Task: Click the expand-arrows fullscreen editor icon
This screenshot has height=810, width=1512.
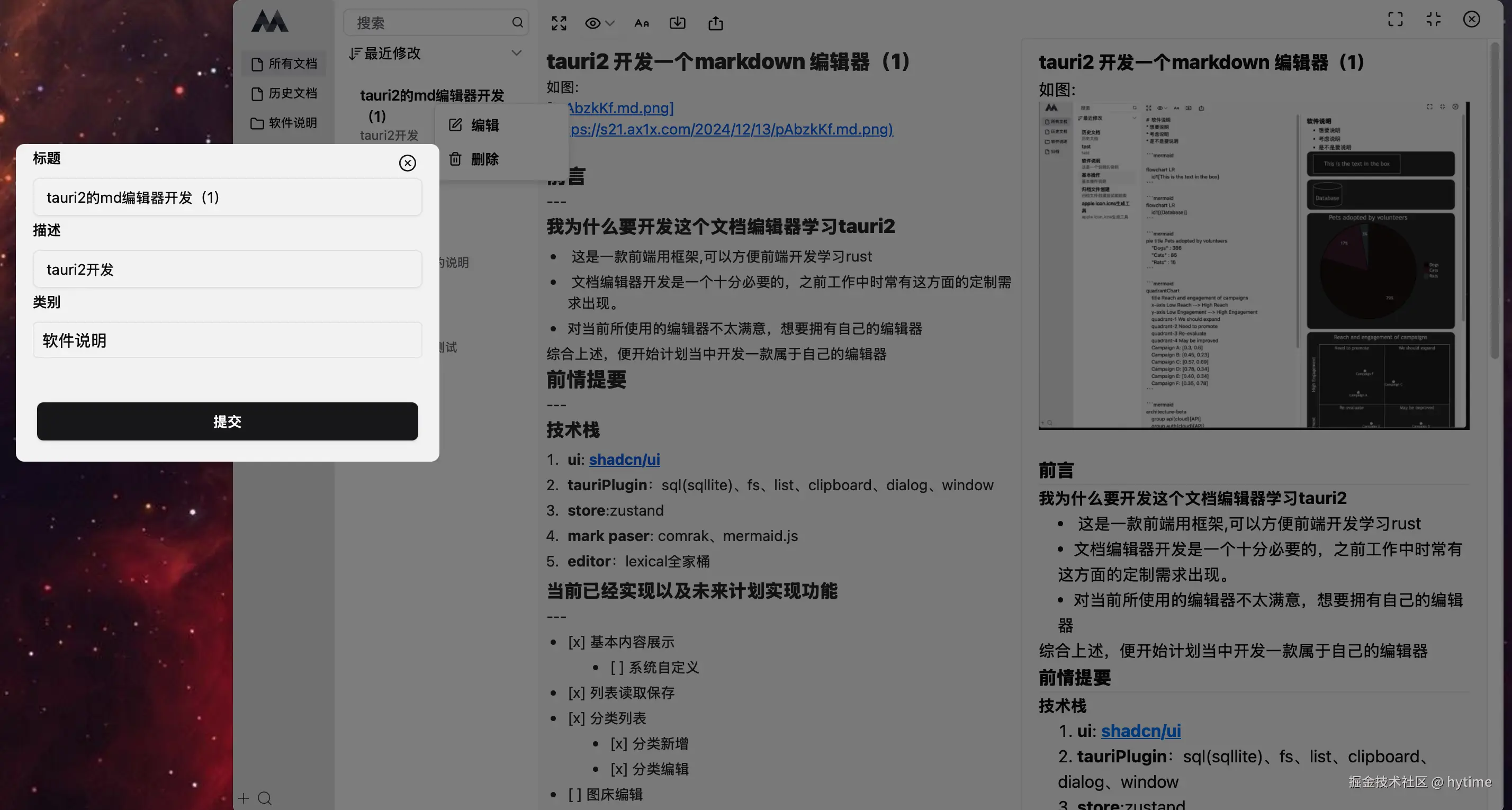Action: point(559,23)
